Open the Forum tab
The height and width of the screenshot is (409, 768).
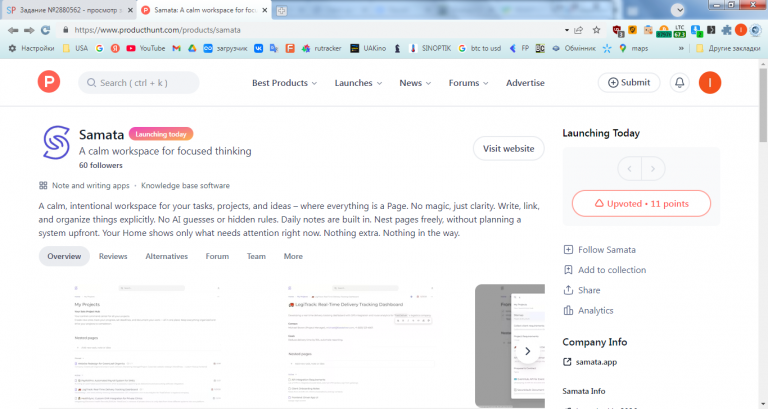217,256
